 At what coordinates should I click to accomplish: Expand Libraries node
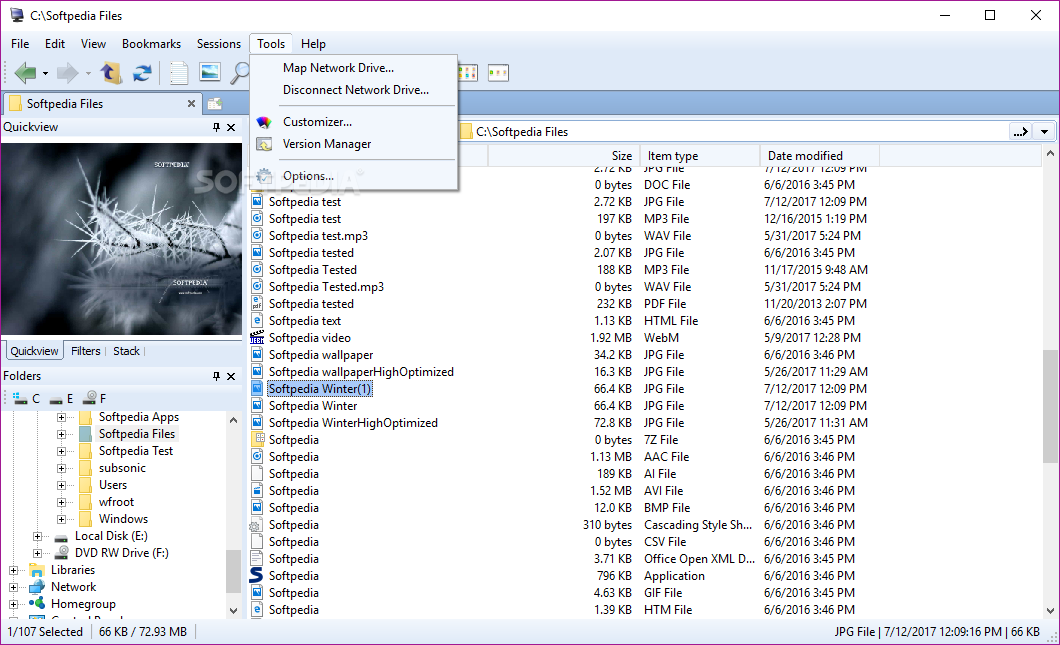coord(14,570)
